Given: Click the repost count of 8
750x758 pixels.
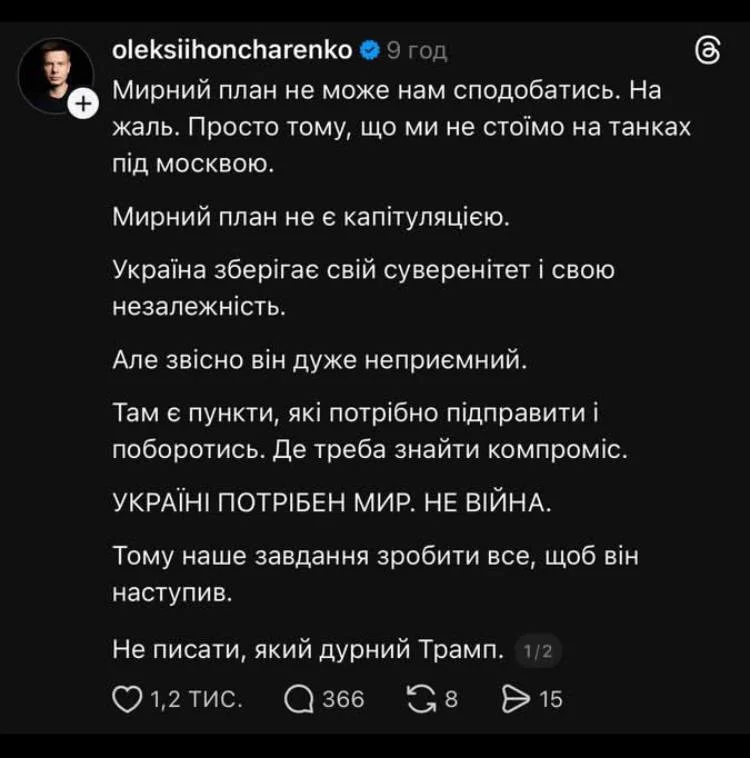Looking at the screenshot, I should pos(450,700).
